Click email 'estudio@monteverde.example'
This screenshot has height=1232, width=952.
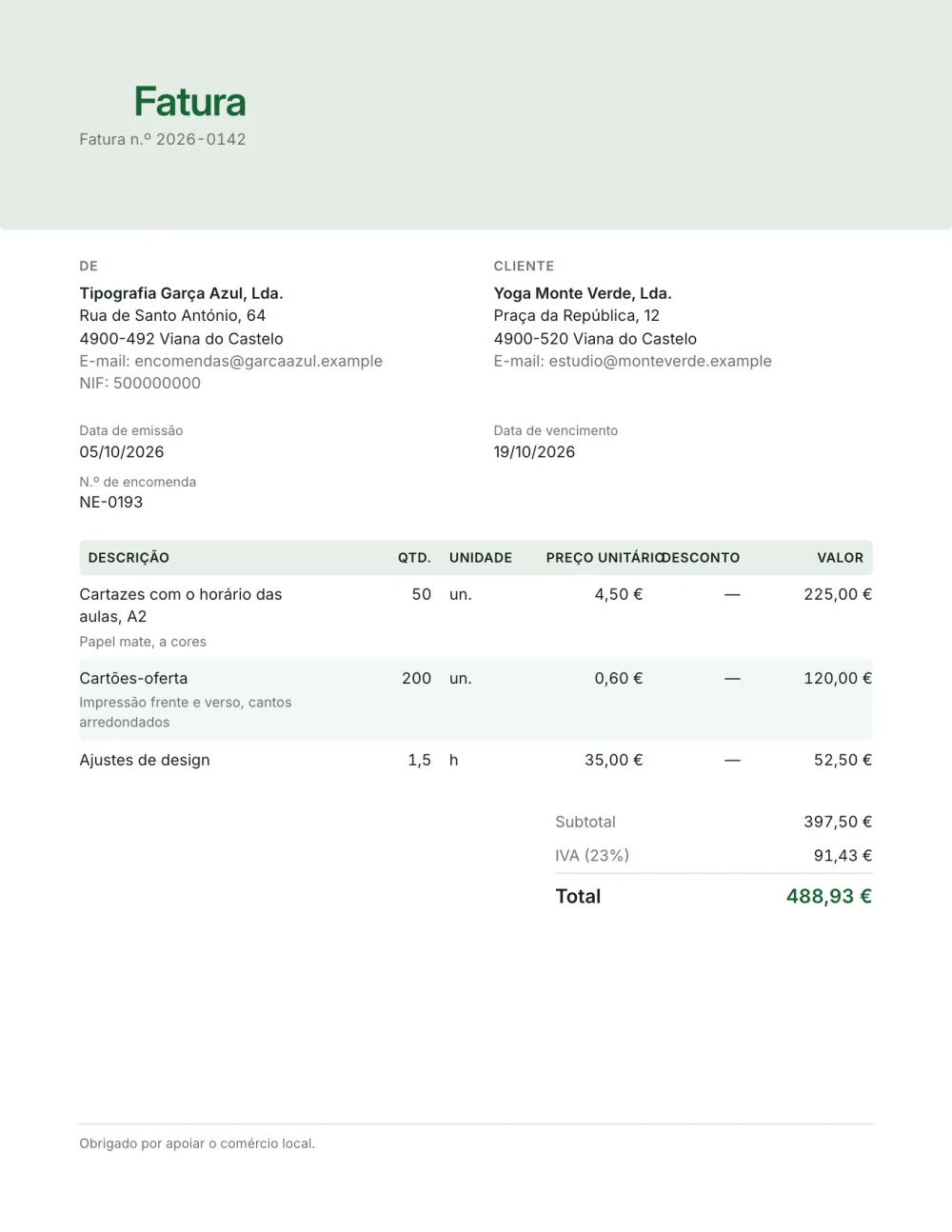click(661, 361)
